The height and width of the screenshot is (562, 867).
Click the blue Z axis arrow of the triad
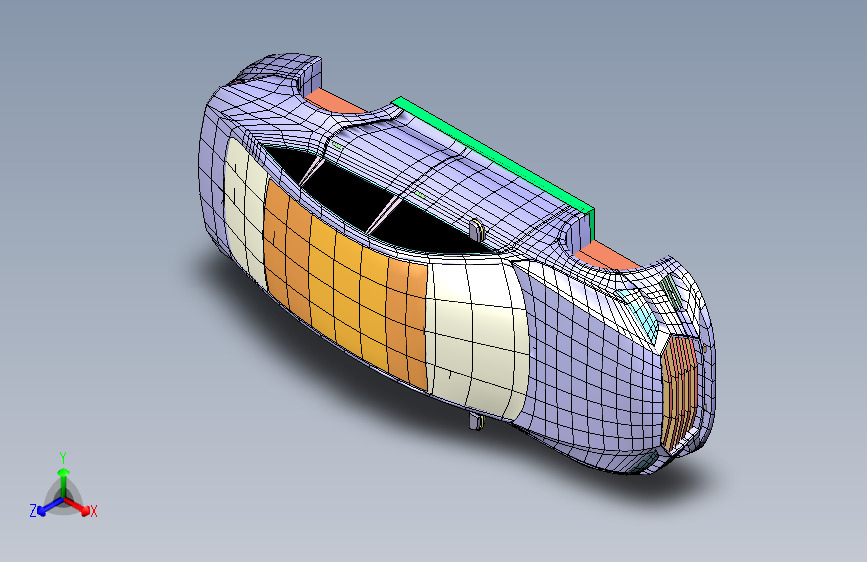coord(50,507)
